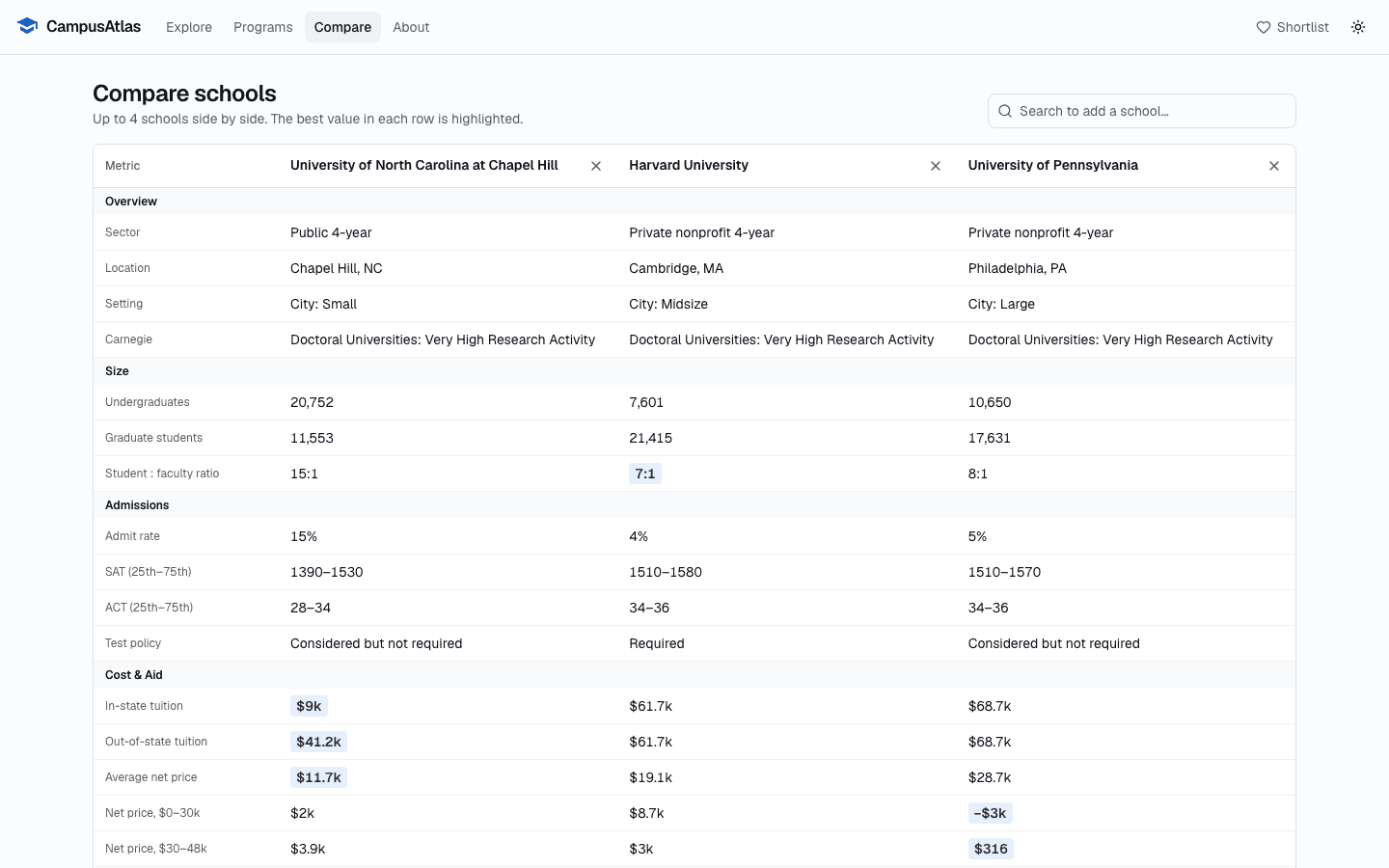This screenshot has height=868, width=1389.
Task: Remove University of Pennsylvania column
Action: click(1274, 166)
